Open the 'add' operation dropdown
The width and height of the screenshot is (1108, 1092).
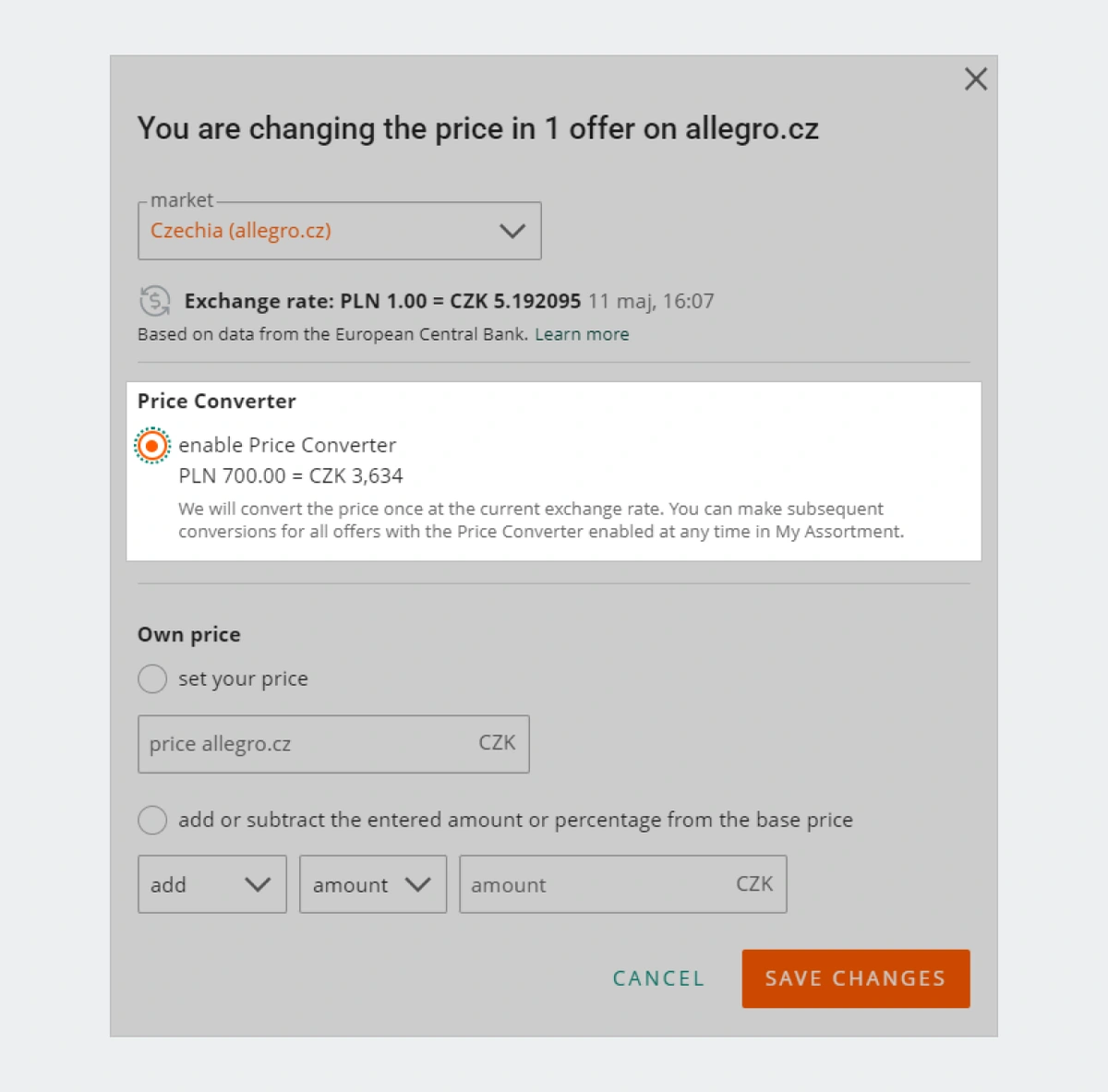click(212, 884)
